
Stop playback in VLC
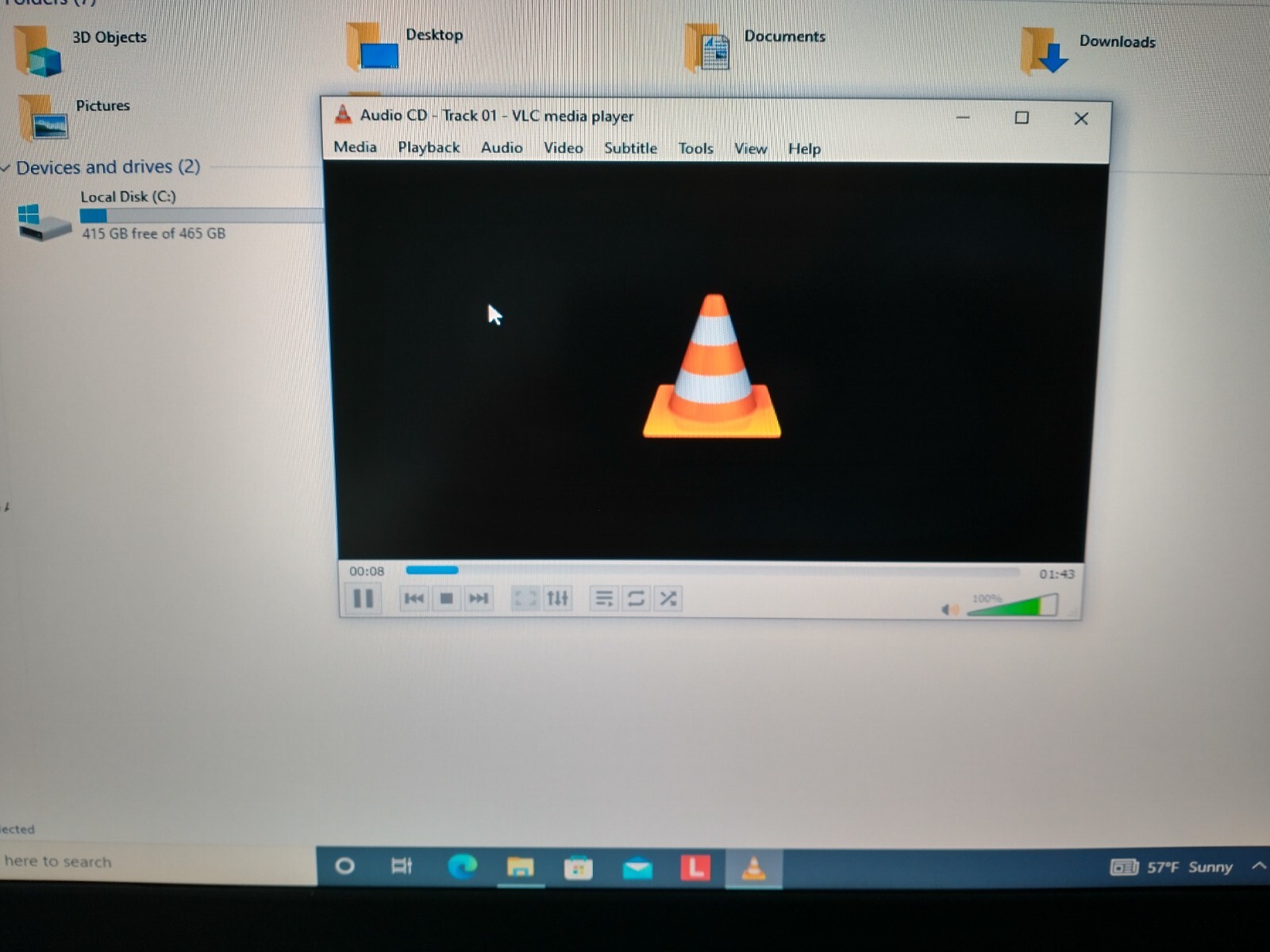point(446,598)
